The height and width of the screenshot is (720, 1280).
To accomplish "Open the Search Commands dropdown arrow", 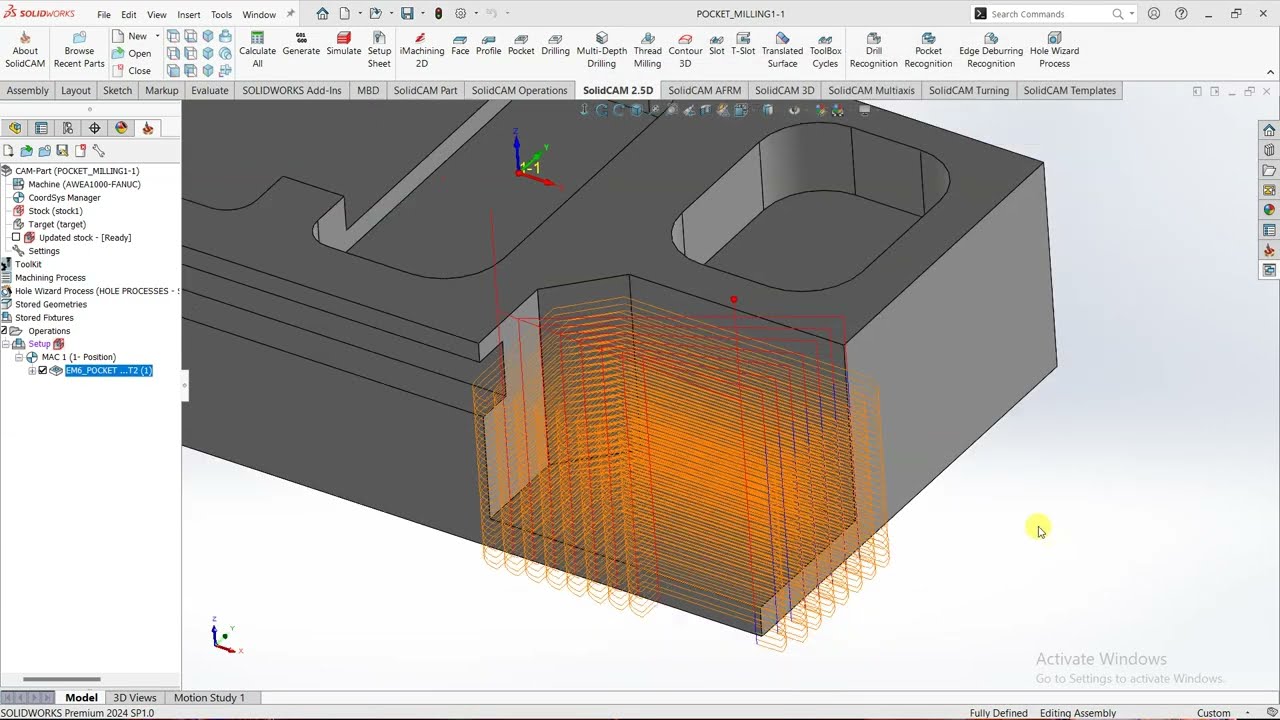I will [x=1131, y=14].
